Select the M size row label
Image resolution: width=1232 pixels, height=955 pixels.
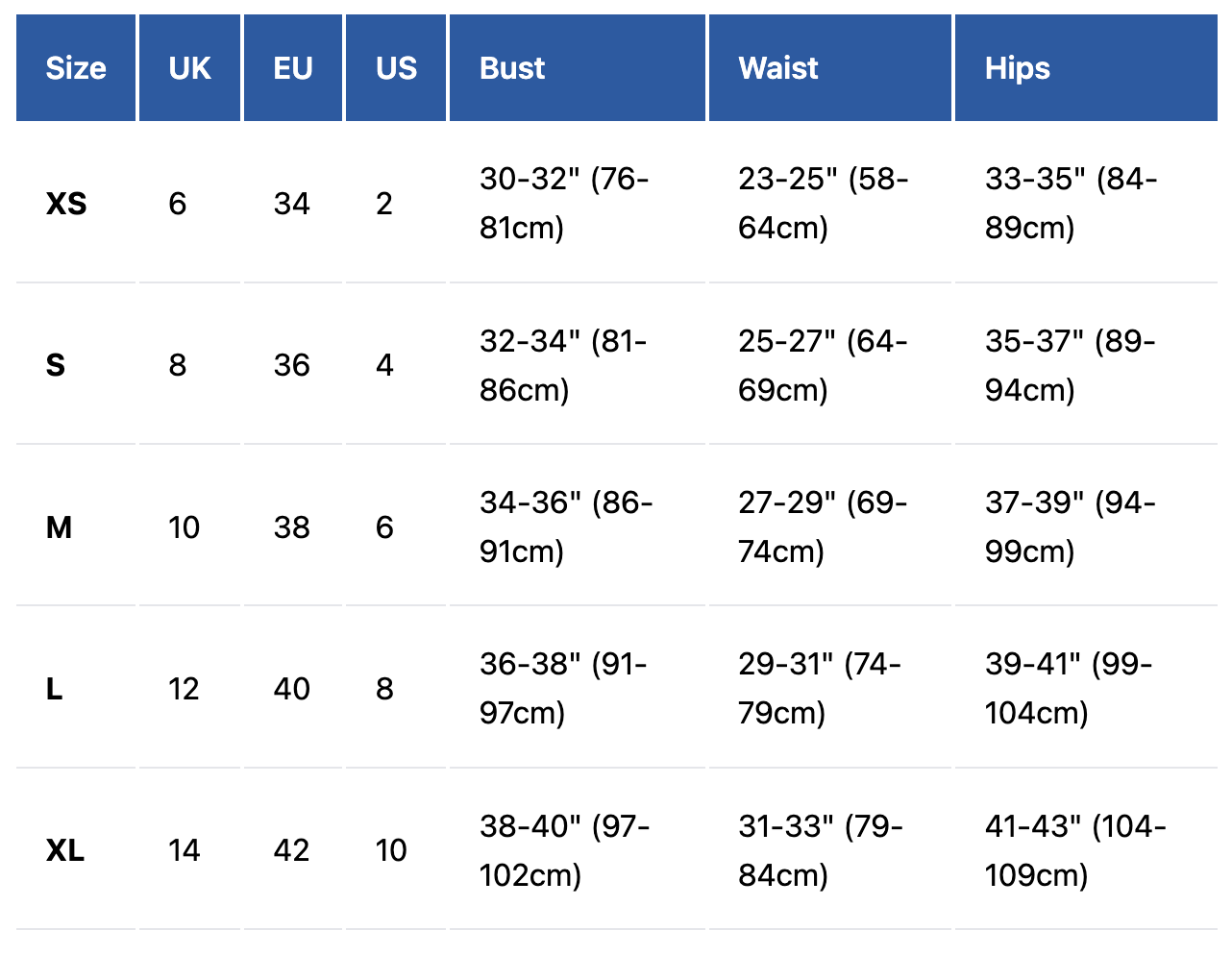click(x=59, y=527)
